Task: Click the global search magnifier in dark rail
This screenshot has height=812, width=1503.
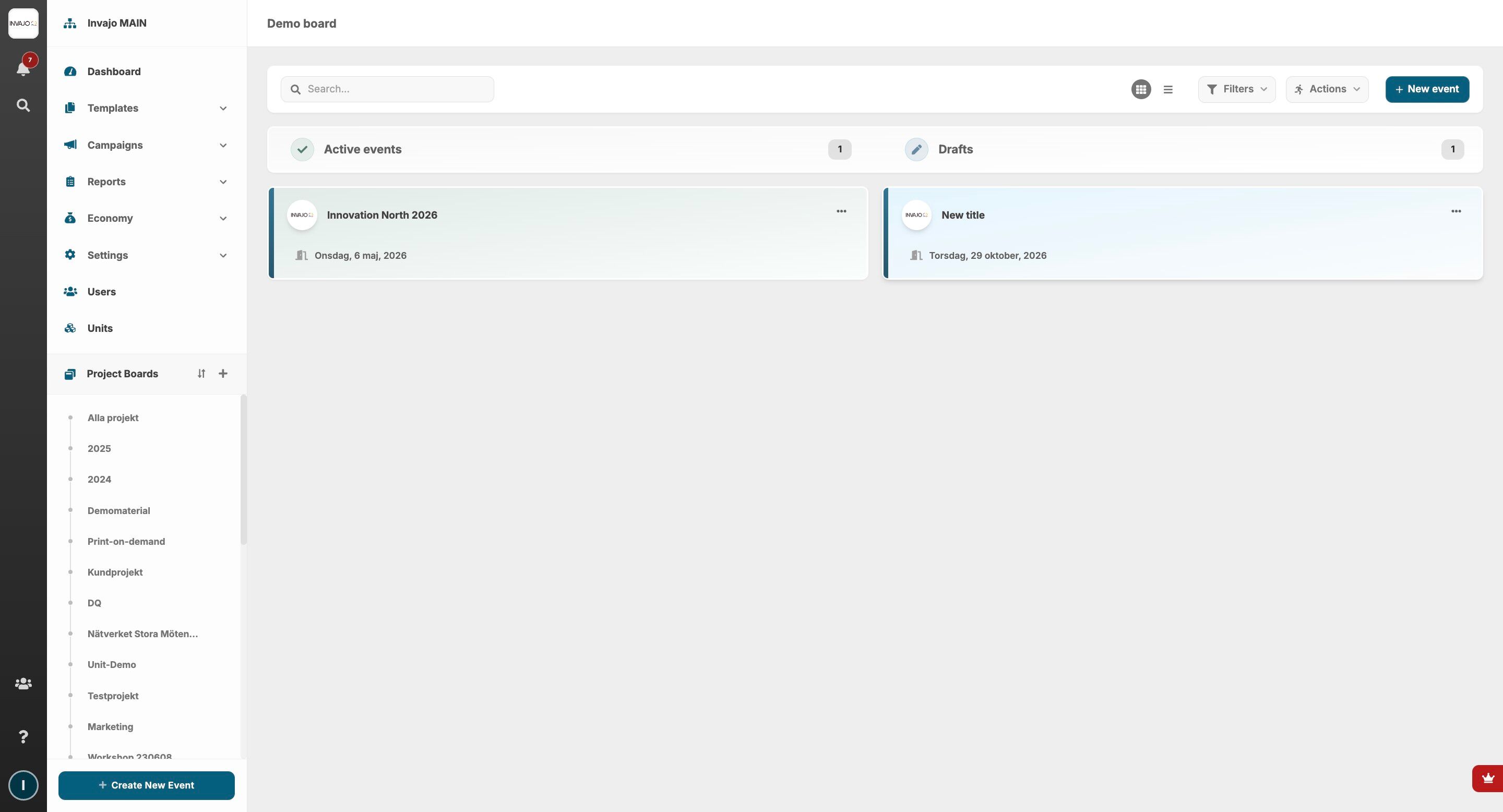Action: 23,105
